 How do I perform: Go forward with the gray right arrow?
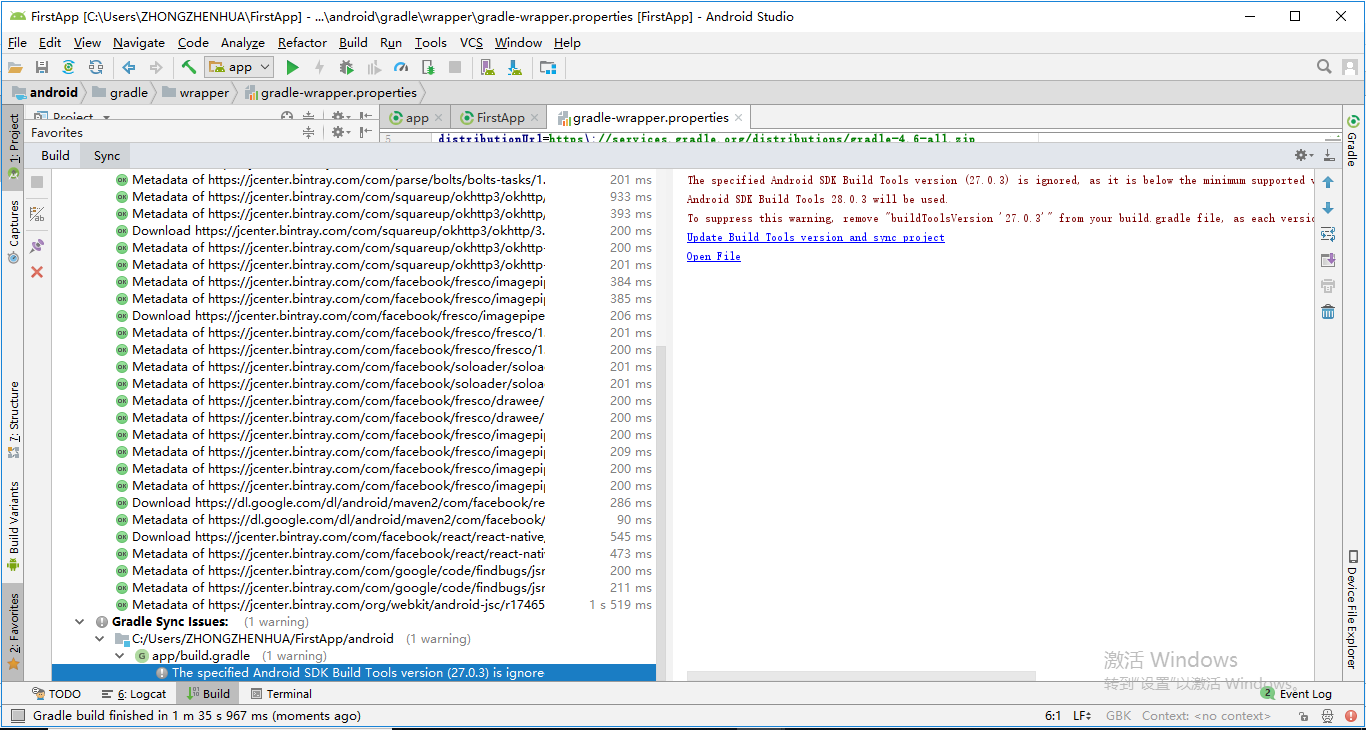[x=156, y=67]
